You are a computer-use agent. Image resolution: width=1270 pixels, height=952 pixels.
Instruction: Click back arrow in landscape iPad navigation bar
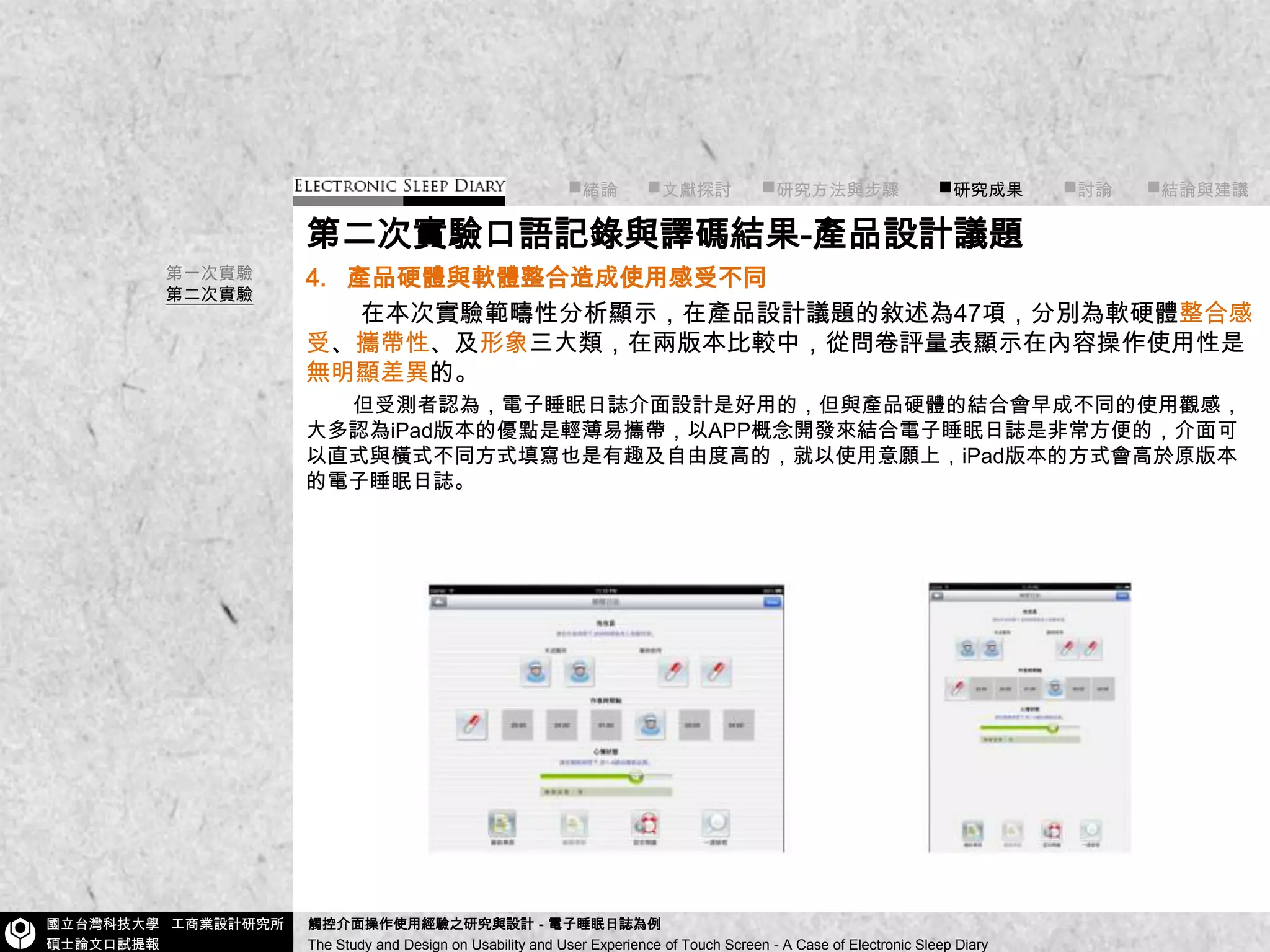[x=439, y=602]
